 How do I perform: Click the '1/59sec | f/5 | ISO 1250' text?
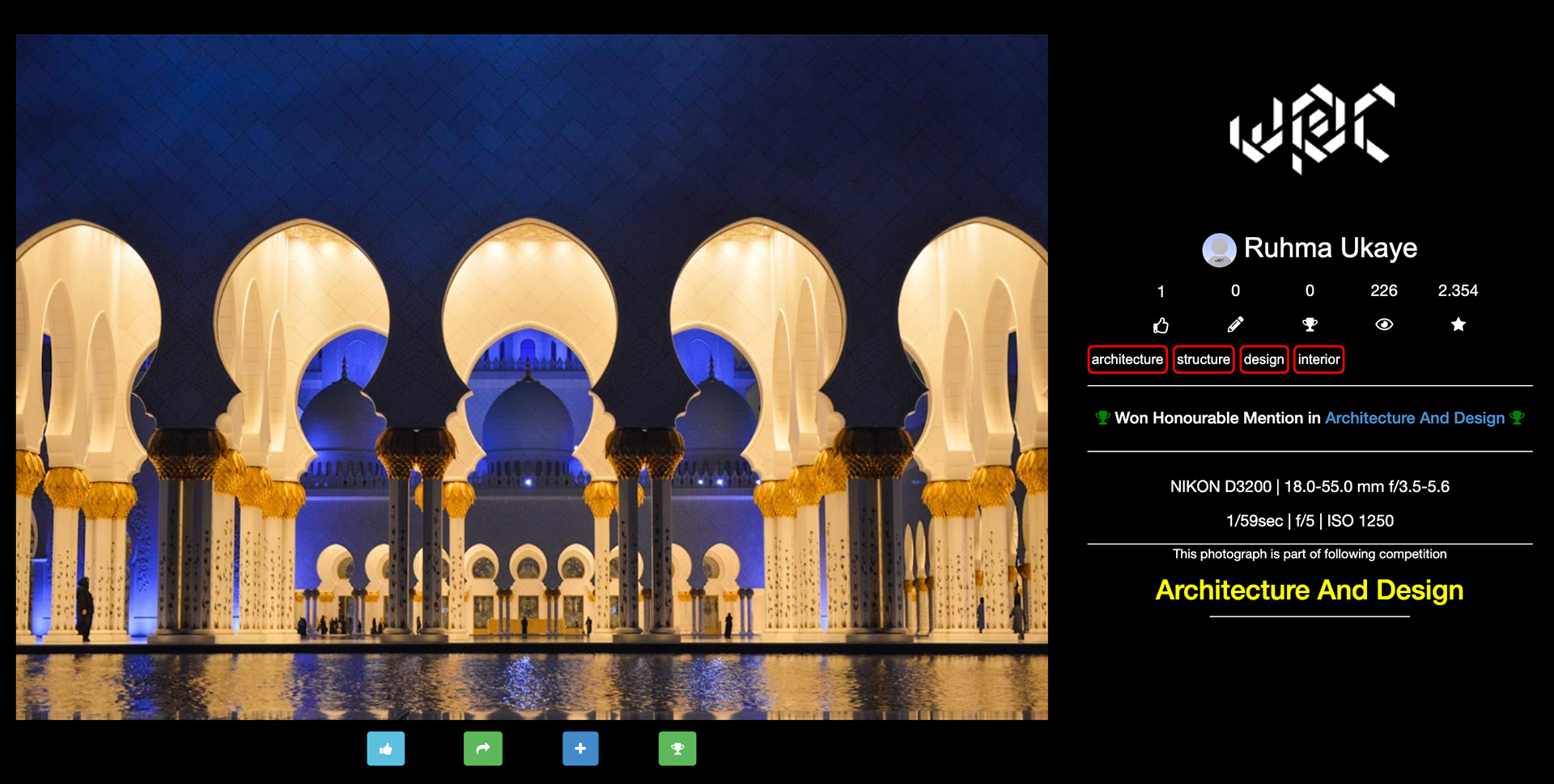(x=1310, y=521)
